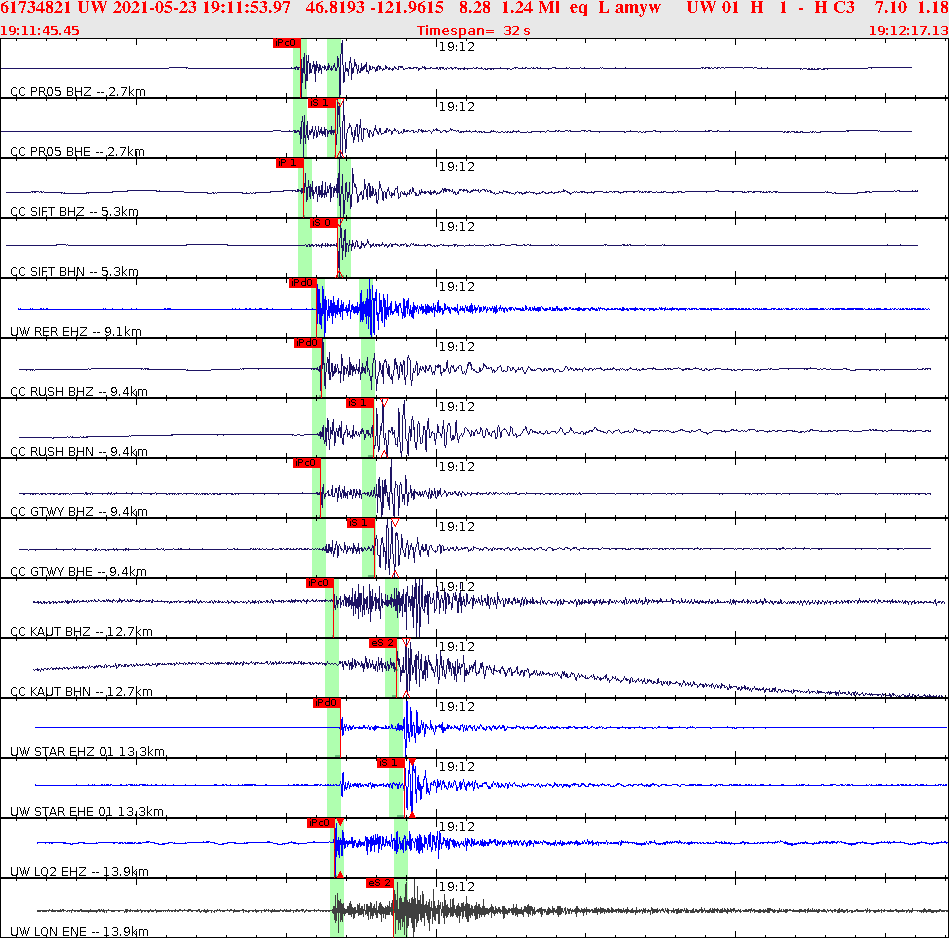Click the iPc0 pick flag on LO2 EHZ
This screenshot has height=938, width=949.
pyautogui.click(x=322, y=822)
